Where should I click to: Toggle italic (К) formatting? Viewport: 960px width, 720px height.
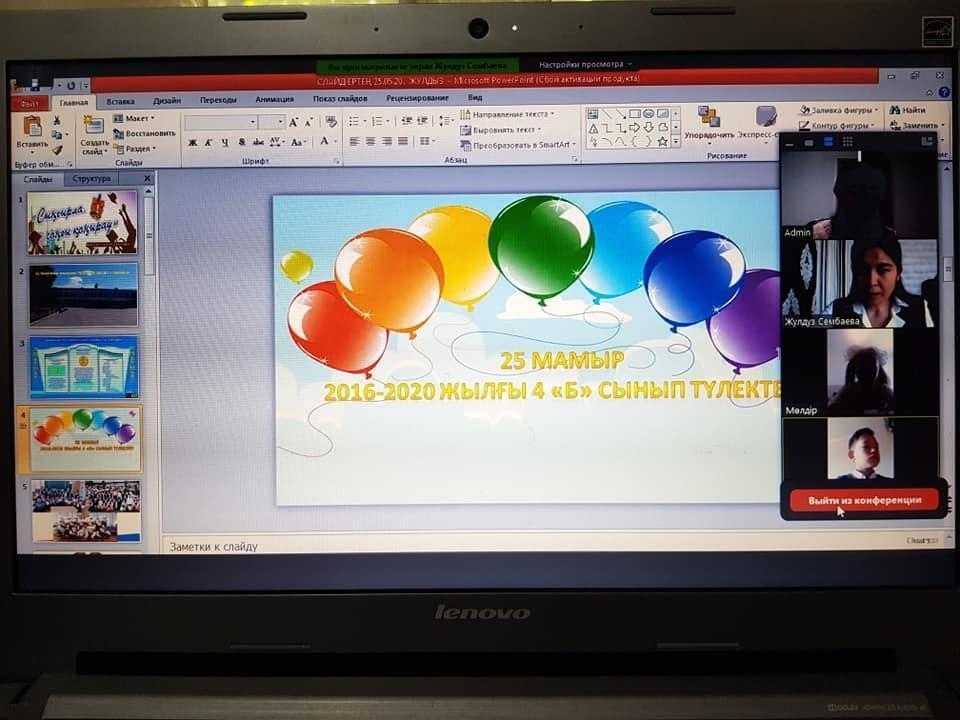[208, 142]
